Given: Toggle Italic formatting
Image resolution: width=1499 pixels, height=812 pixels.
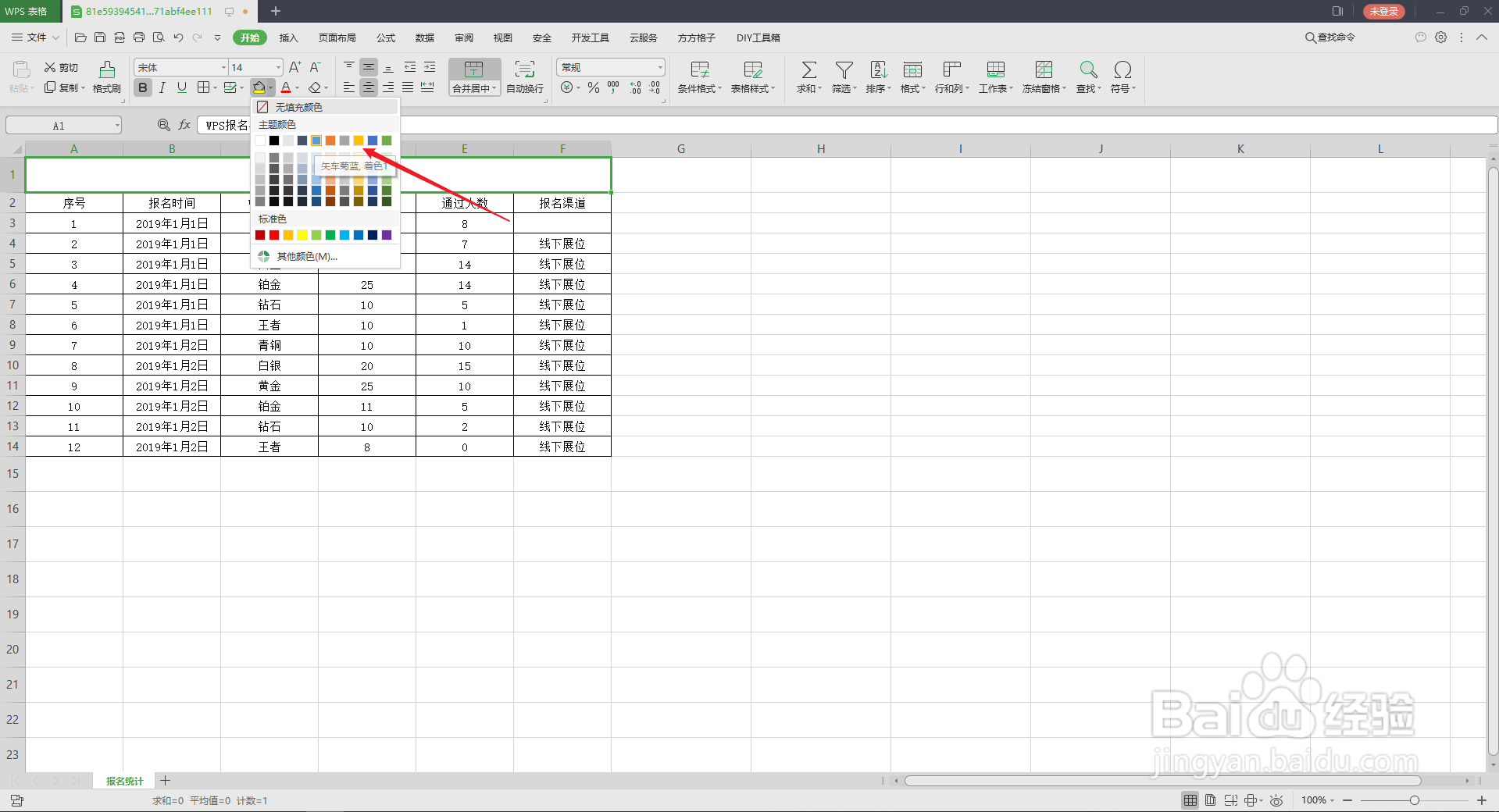Looking at the screenshot, I should click(x=162, y=87).
